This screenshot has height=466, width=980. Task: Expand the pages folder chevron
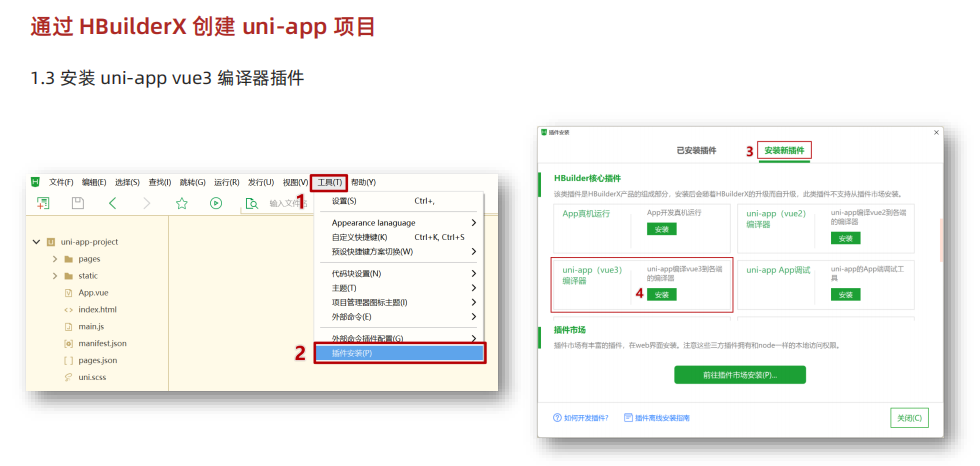click(54, 259)
